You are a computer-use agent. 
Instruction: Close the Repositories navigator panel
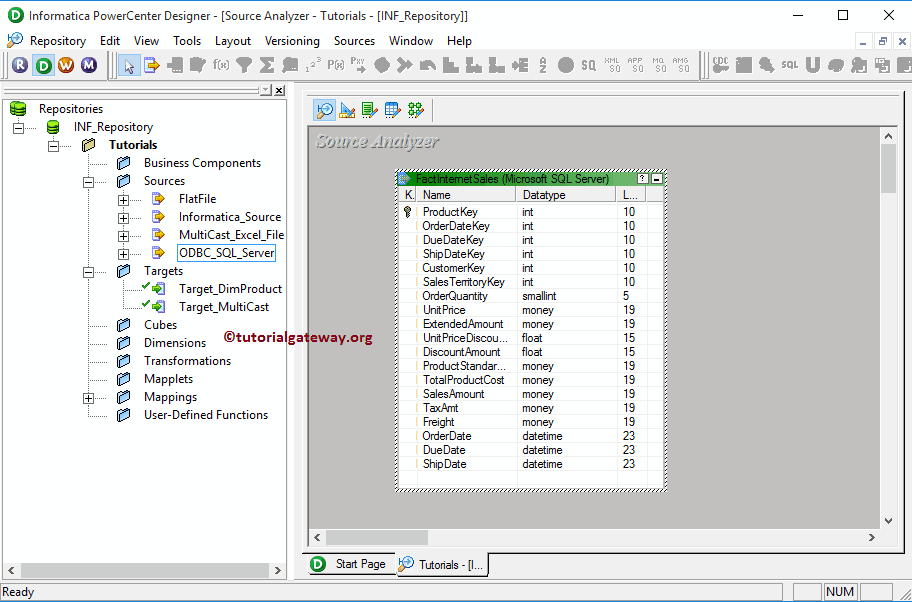pyautogui.click(x=278, y=90)
